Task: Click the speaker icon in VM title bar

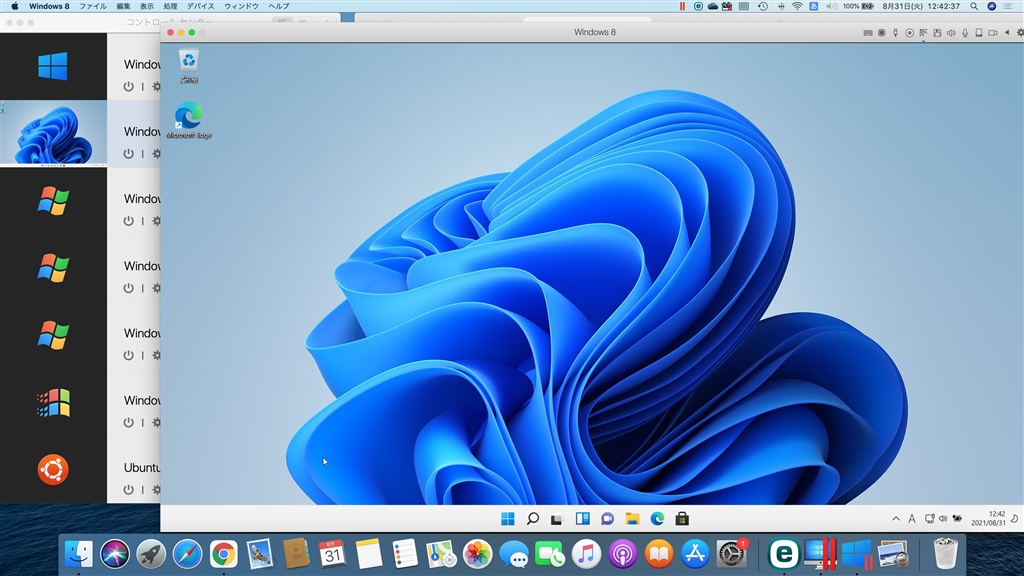Action: tap(951, 33)
